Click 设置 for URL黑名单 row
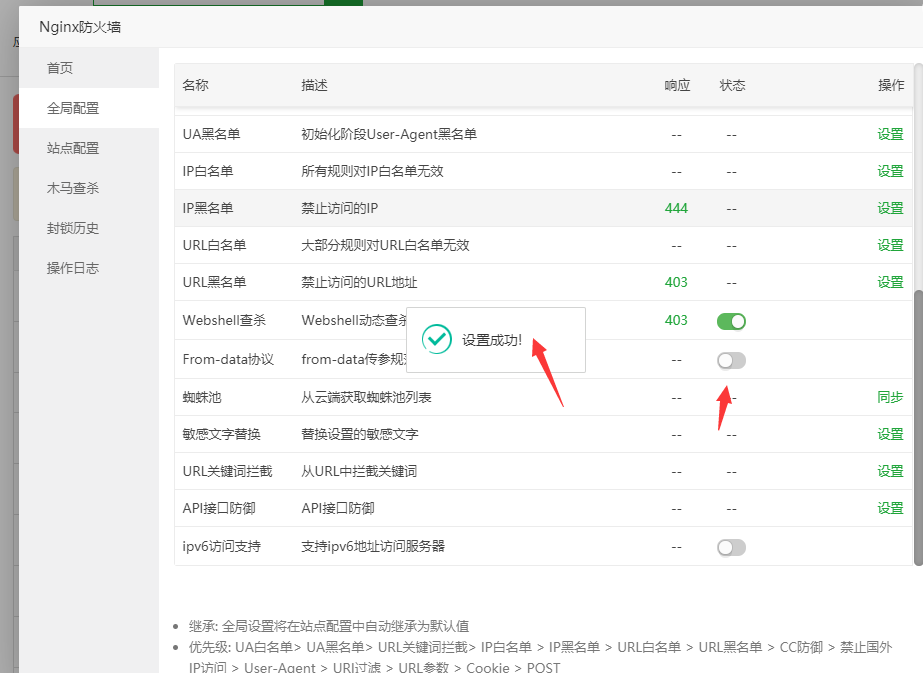 tap(890, 283)
